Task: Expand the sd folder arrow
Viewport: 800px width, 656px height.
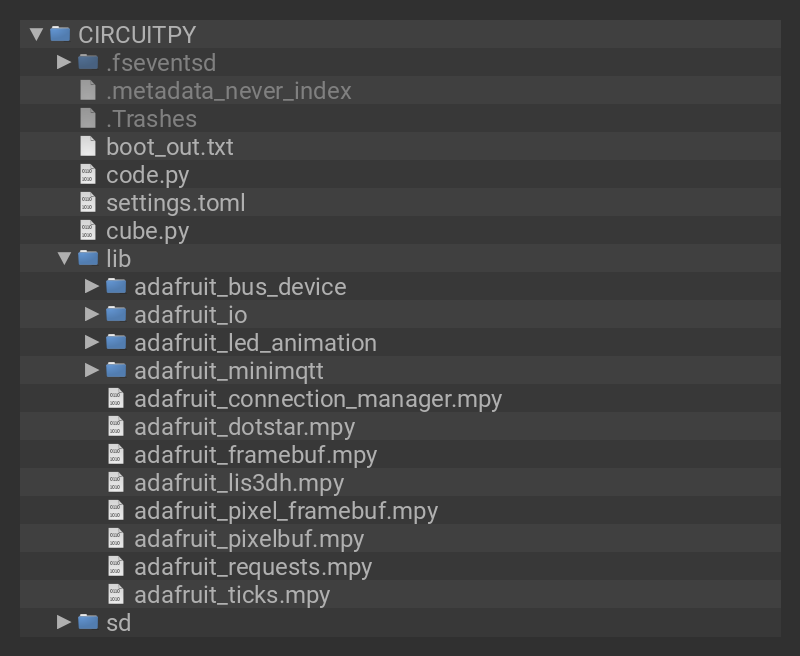Action: (64, 622)
